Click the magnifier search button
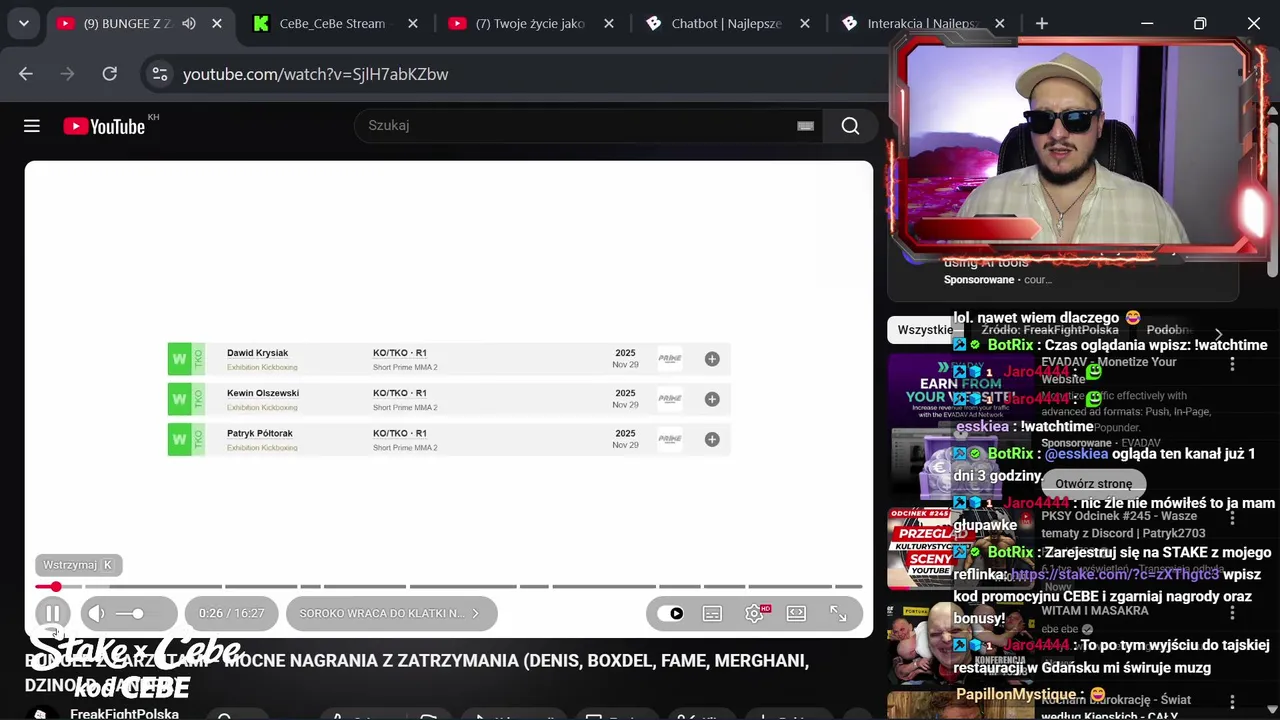 [850, 126]
